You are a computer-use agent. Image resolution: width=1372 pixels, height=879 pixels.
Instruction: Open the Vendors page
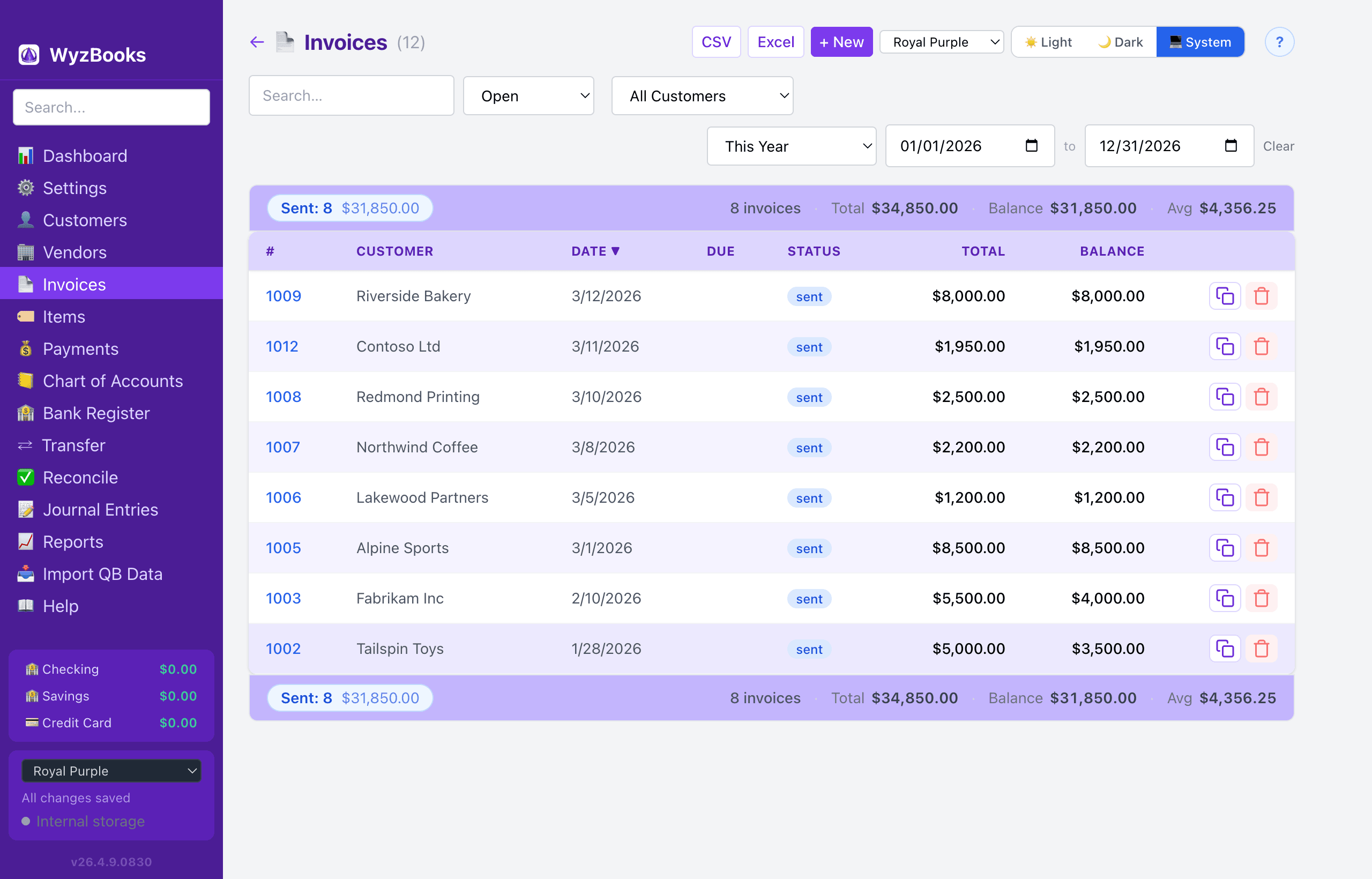click(x=74, y=252)
